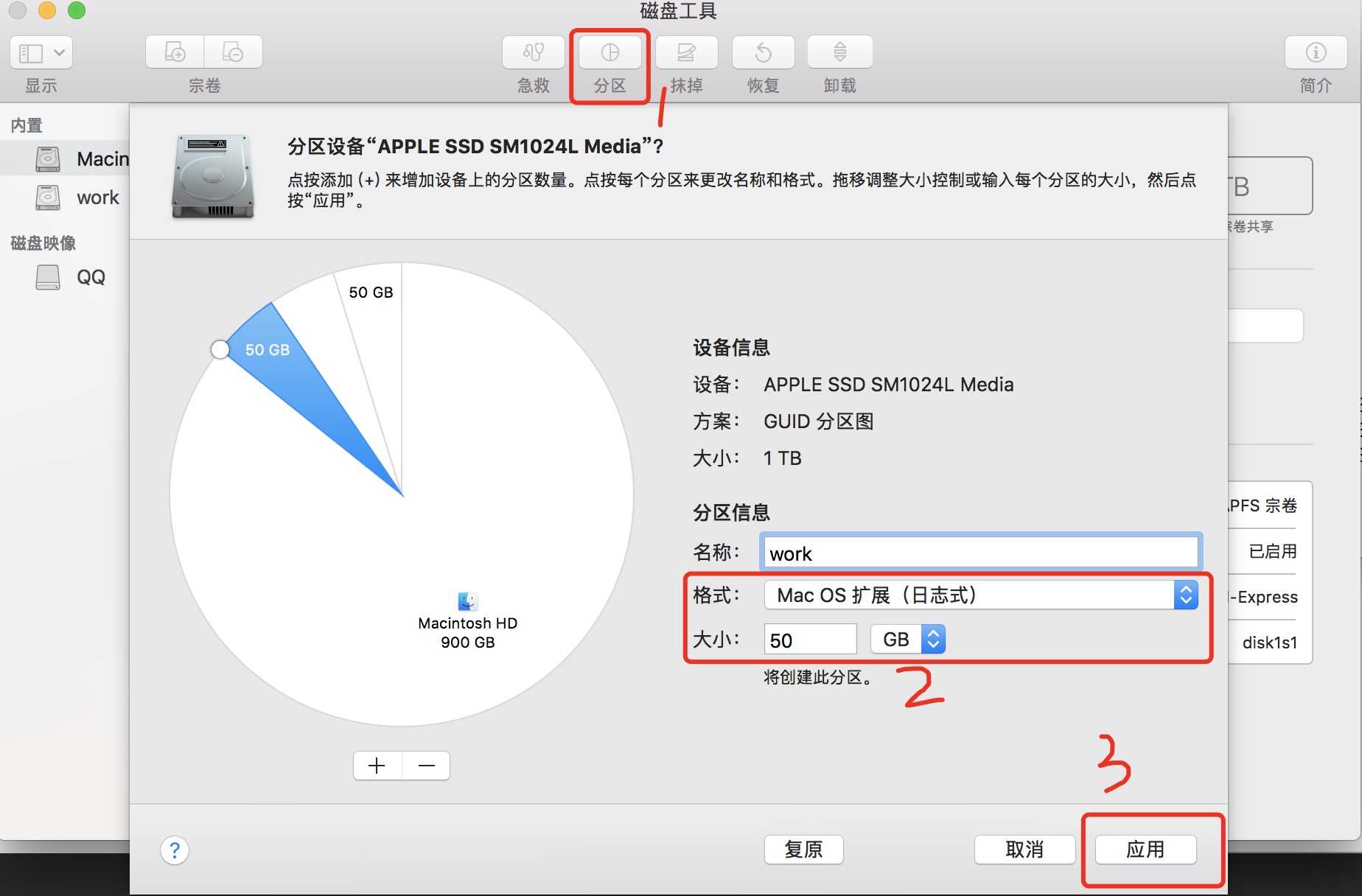Select the QQ disk image in sidebar
The width and height of the screenshot is (1362, 896).
(65, 277)
